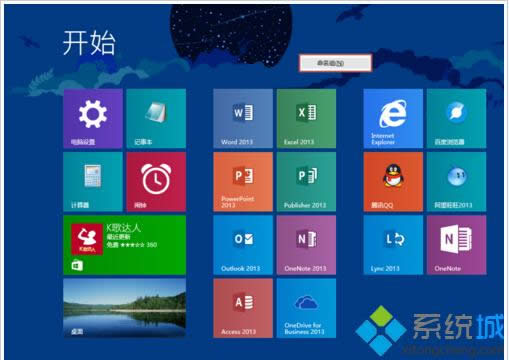The height and width of the screenshot is (360, 509).
Task: Open Outlook 2013 tile
Action: [243, 245]
